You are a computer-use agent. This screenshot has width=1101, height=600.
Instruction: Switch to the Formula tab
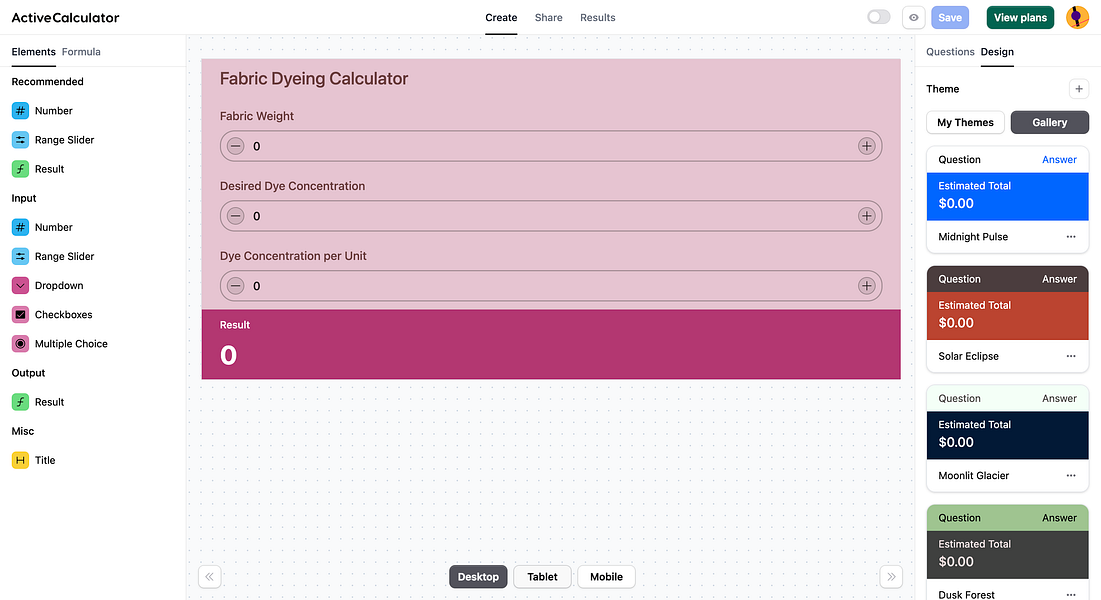81,51
